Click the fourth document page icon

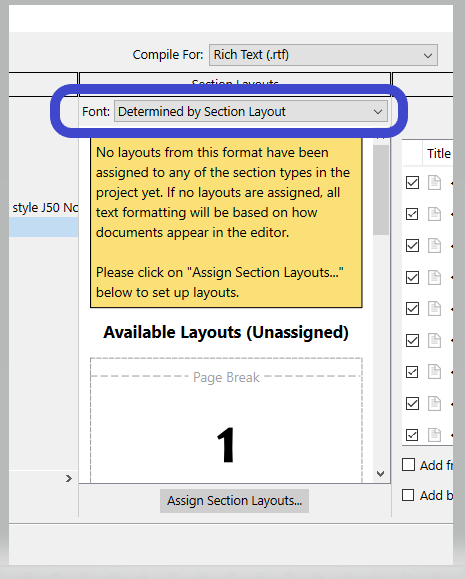pos(434,277)
